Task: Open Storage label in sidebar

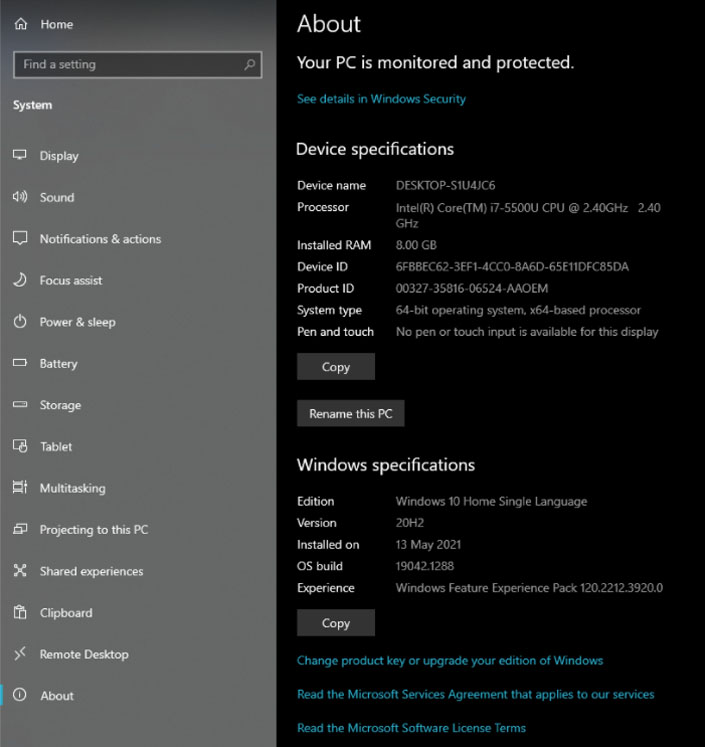Action: 60,405
